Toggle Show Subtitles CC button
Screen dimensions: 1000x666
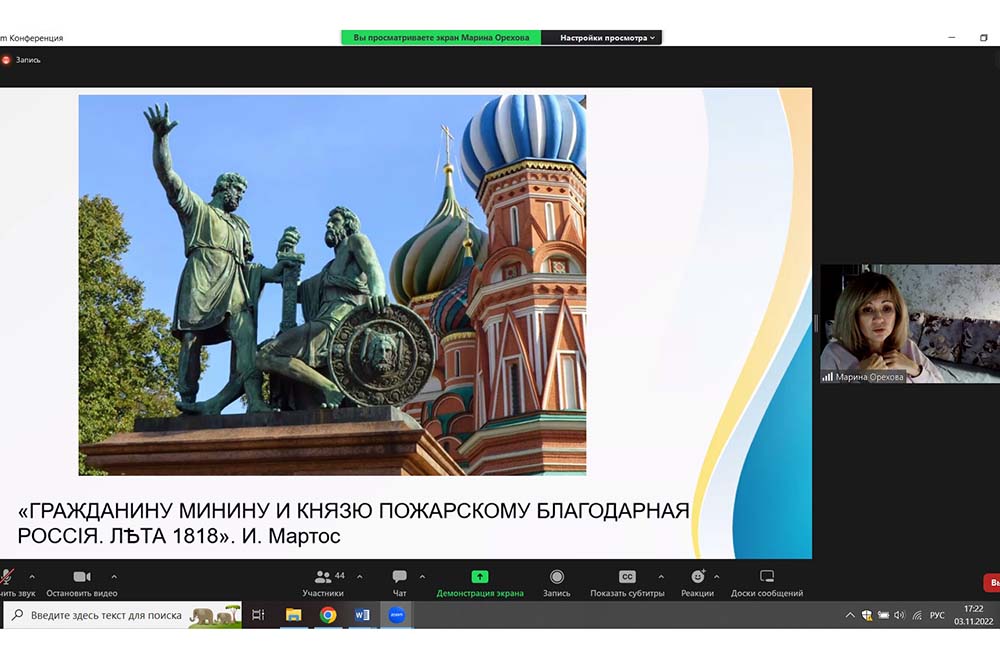[627, 577]
